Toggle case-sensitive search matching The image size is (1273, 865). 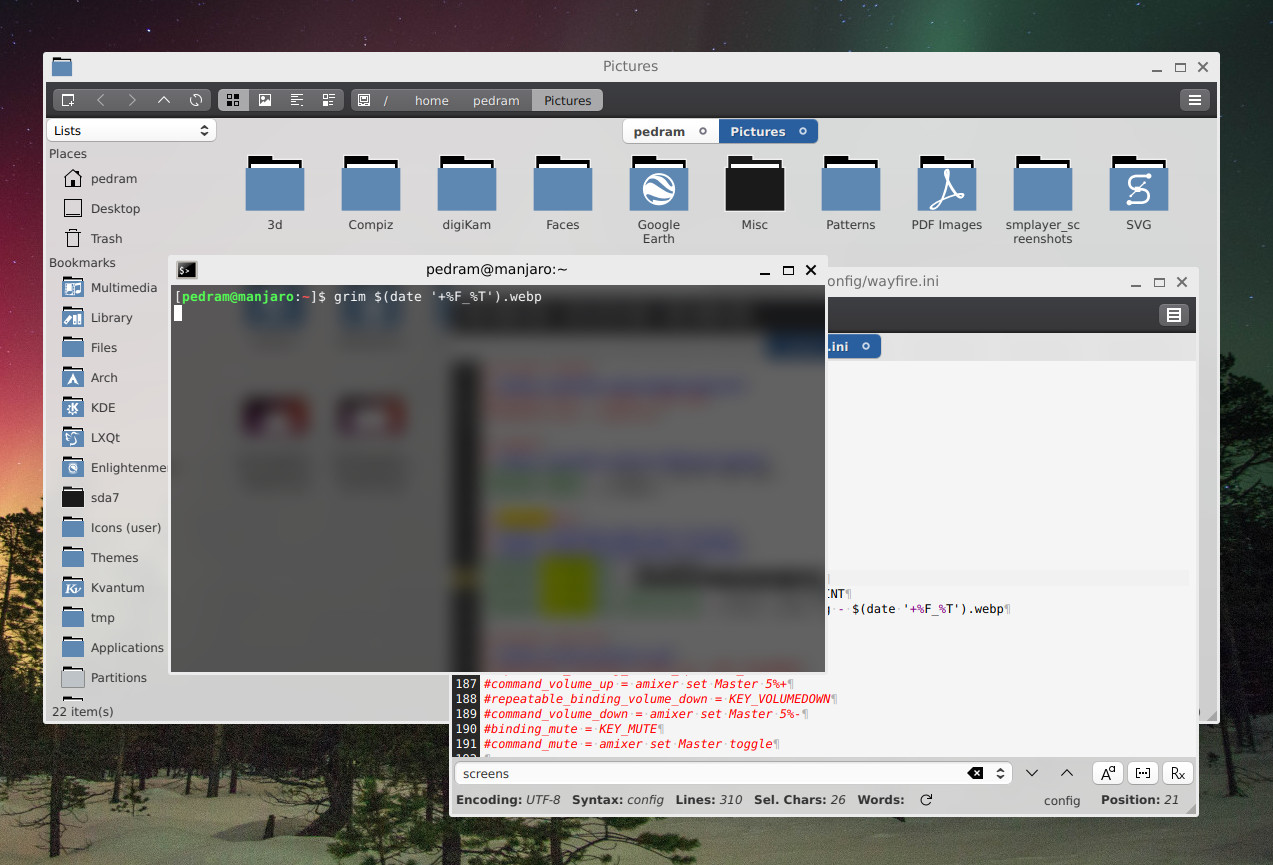pos(1107,772)
